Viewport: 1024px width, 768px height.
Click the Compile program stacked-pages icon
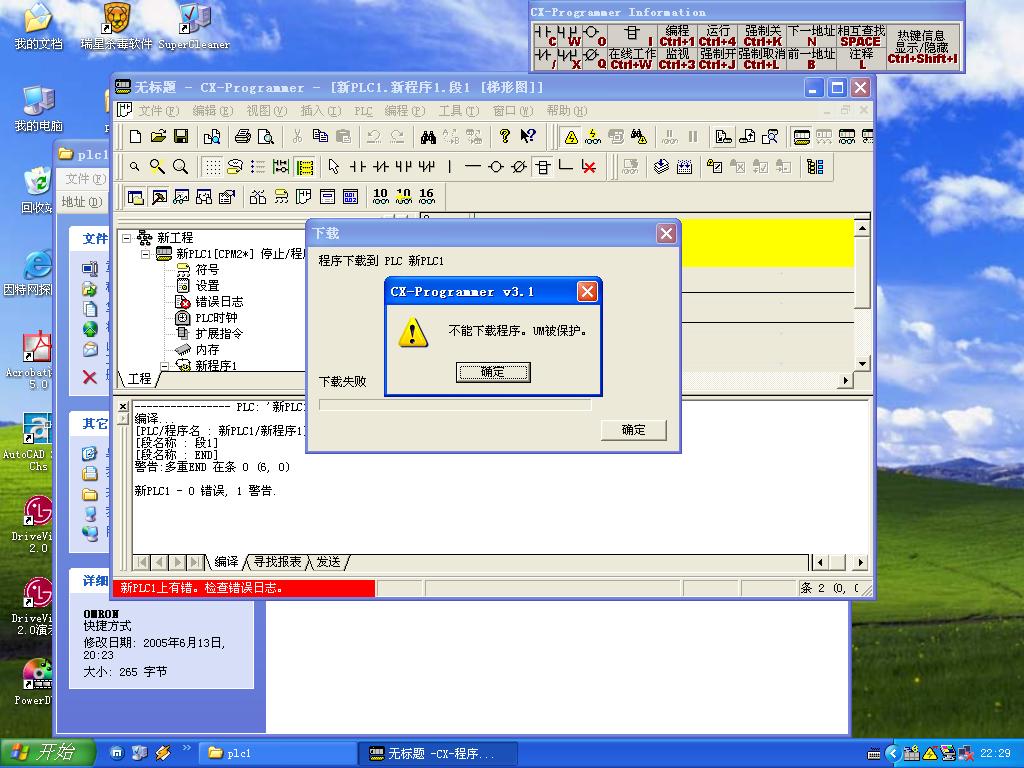click(x=661, y=167)
